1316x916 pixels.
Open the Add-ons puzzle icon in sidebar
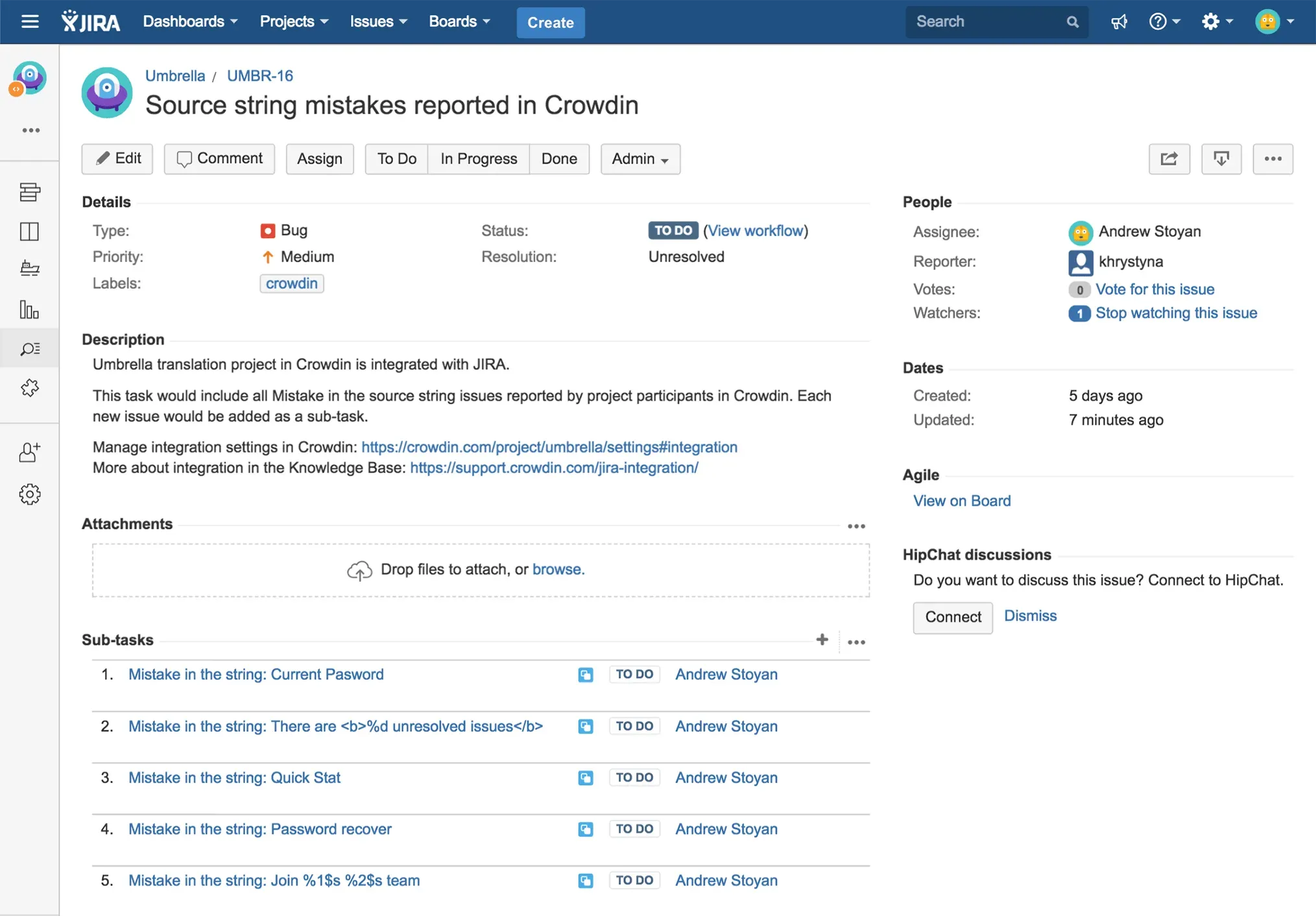tap(30, 388)
